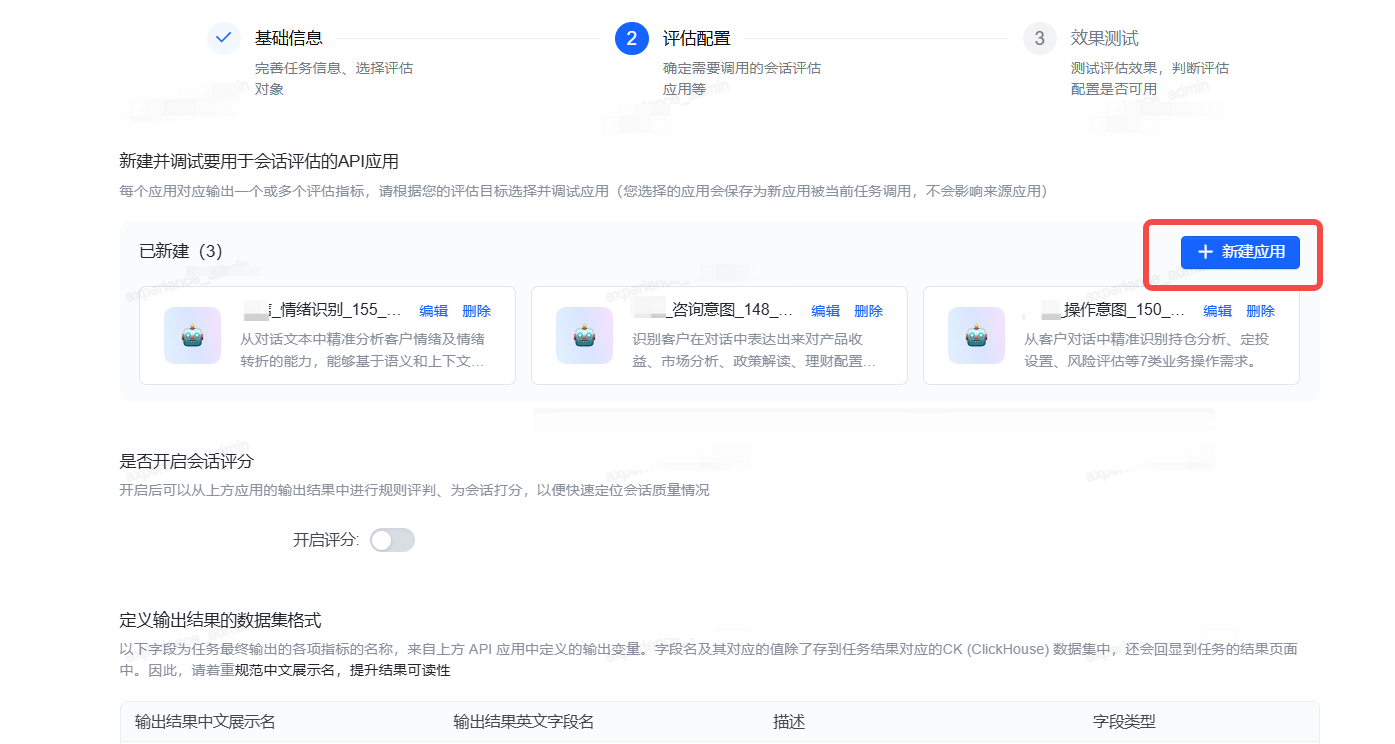The height and width of the screenshot is (744, 1395).
Task: Click the 输出结果英文字段名 column header
Action: point(524,721)
